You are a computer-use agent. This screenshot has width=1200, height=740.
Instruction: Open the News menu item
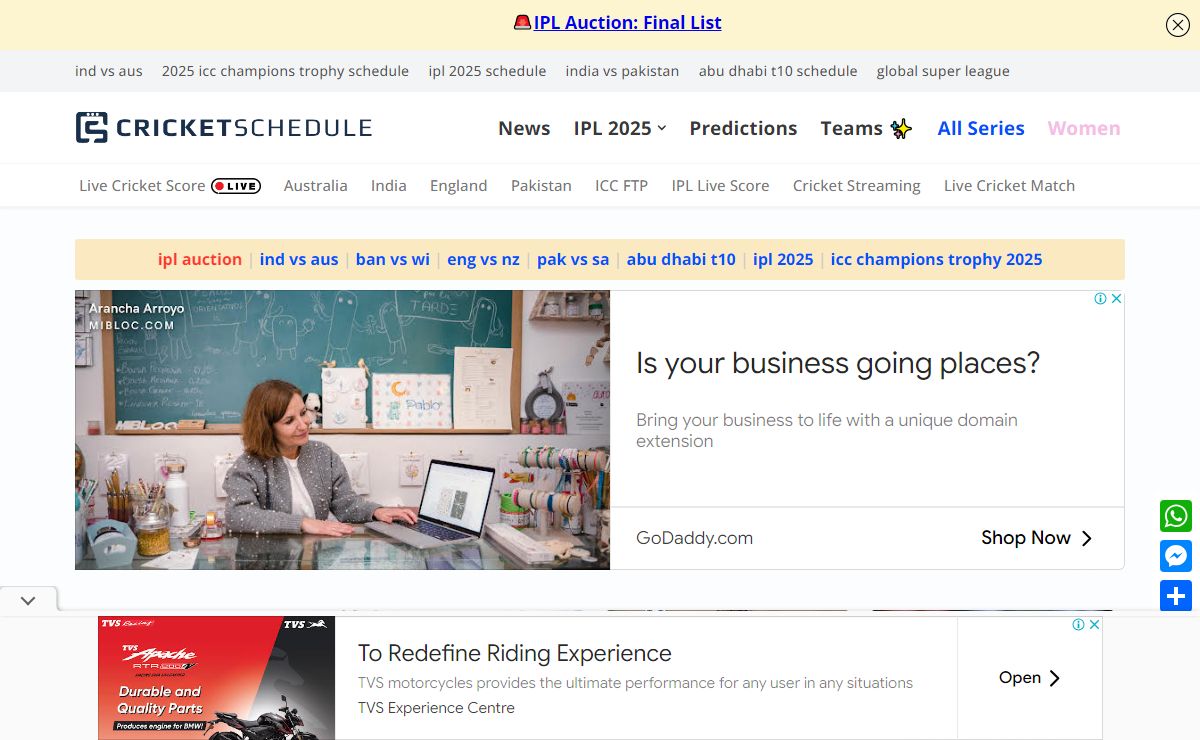[x=524, y=128]
